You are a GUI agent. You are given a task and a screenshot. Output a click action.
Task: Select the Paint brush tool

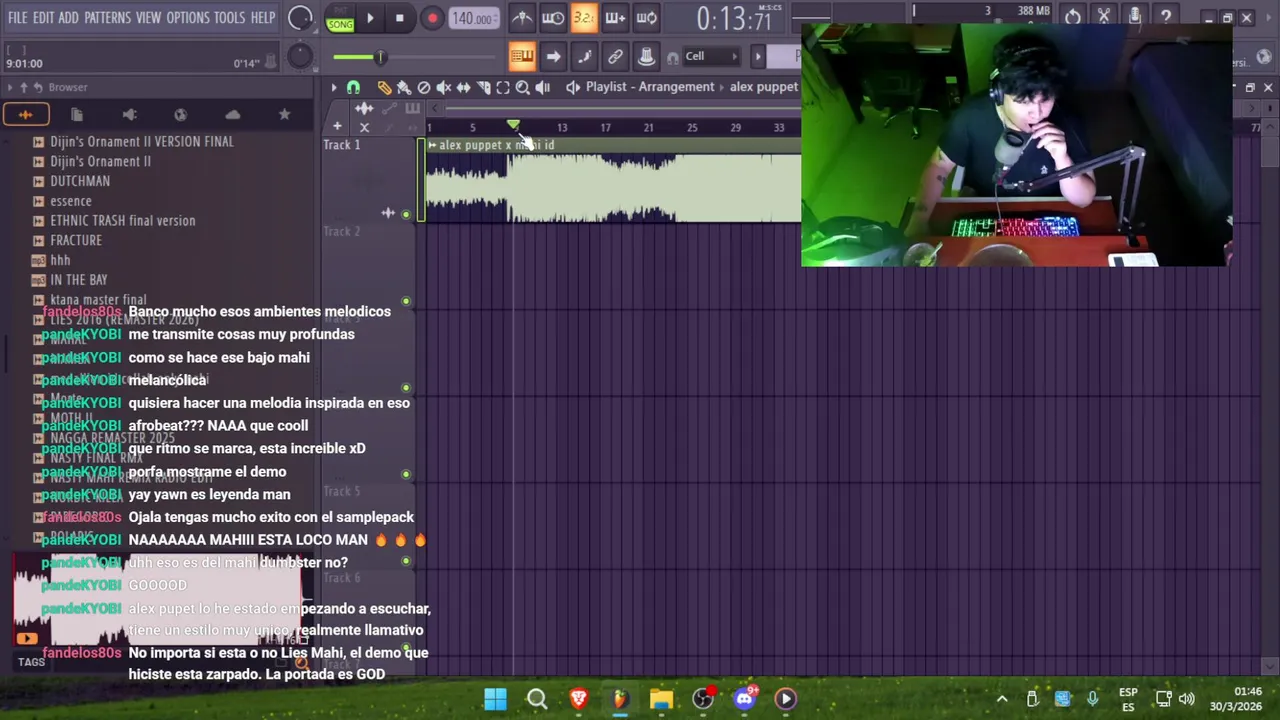point(404,88)
